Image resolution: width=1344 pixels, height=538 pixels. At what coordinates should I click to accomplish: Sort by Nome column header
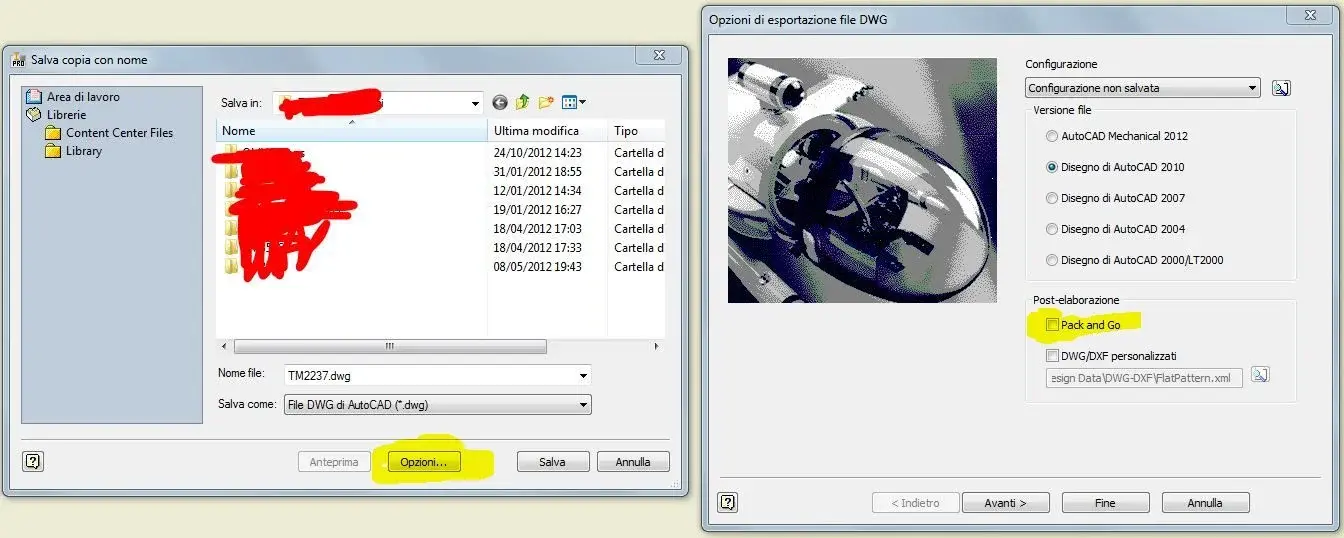tap(351, 131)
